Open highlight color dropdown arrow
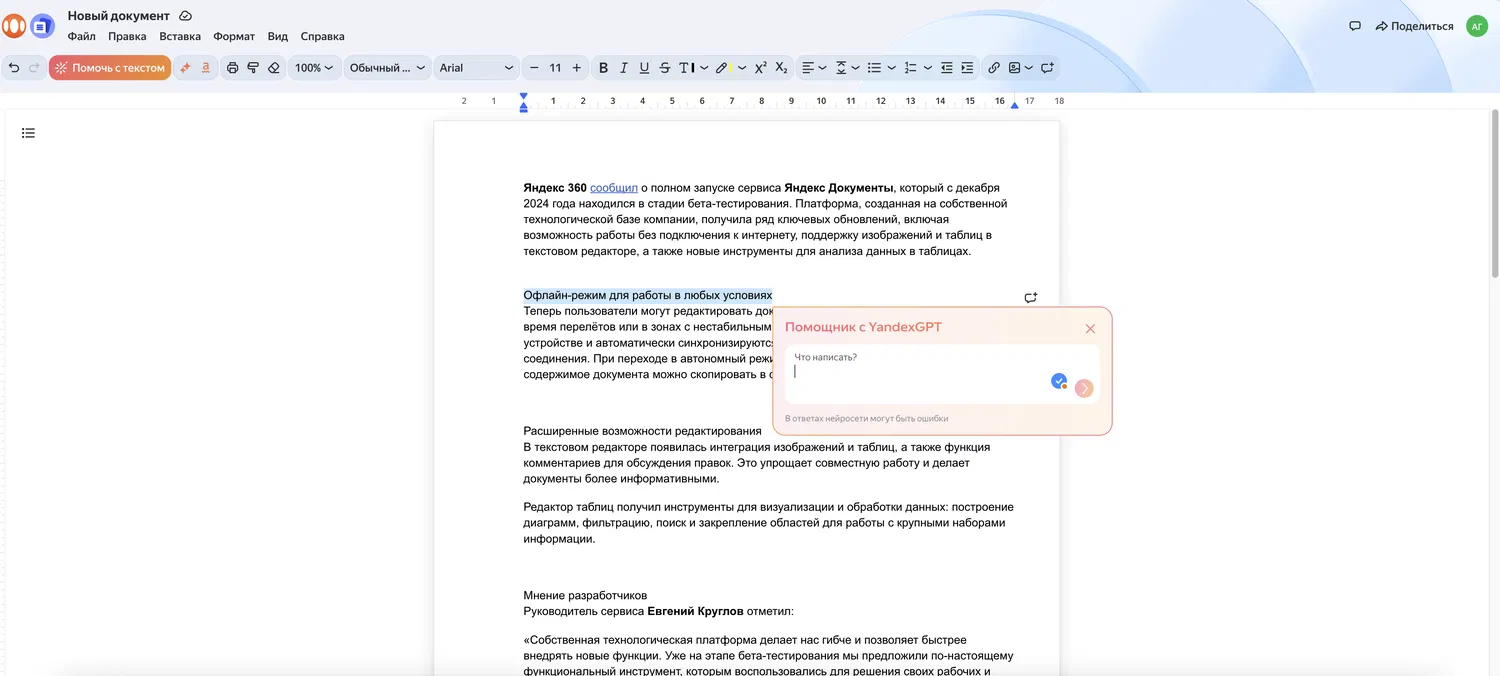This screenshot has height=676, width=1500. [x=742, y=68]
